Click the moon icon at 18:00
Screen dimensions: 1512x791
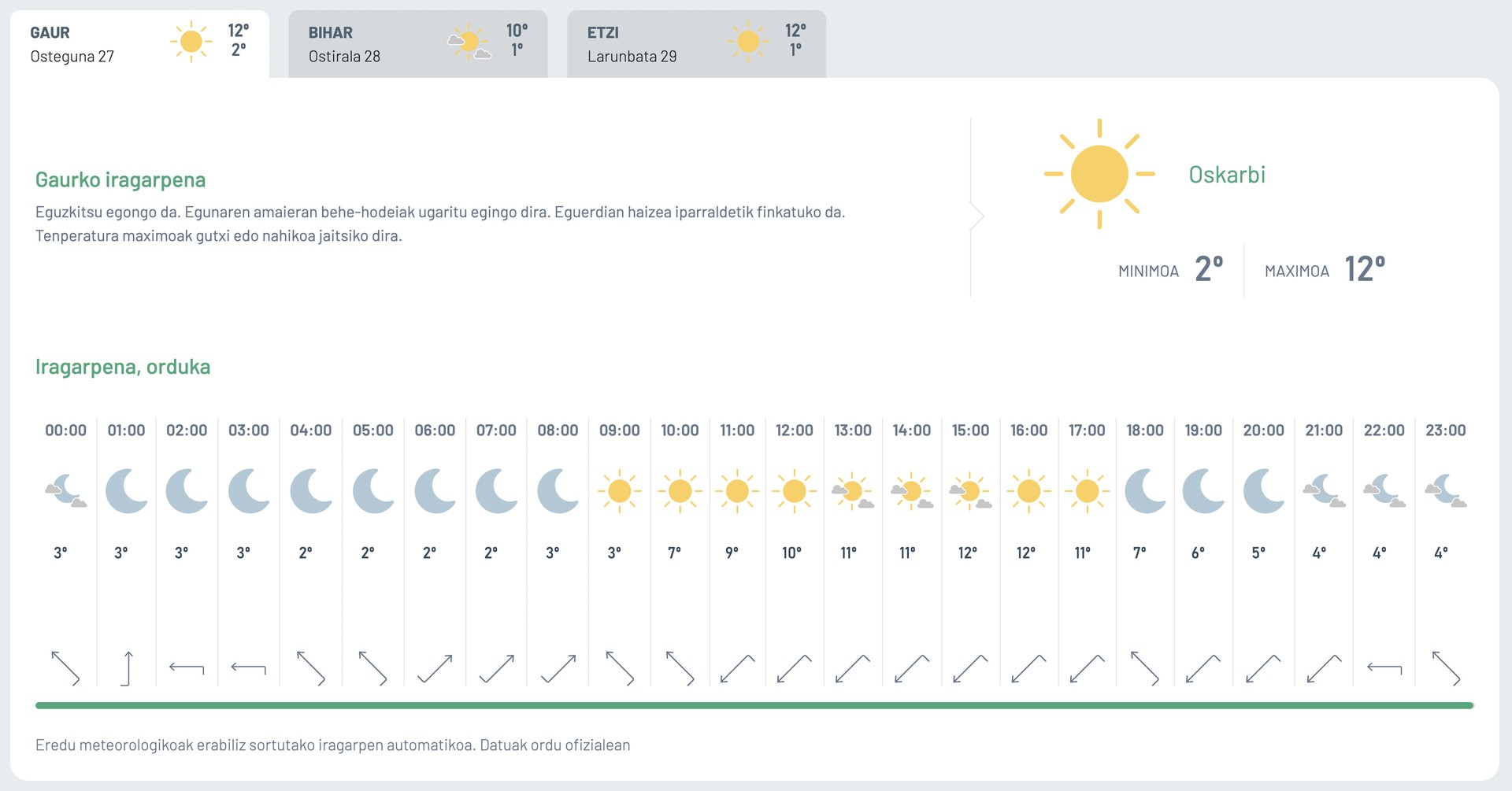point(1145,491)
